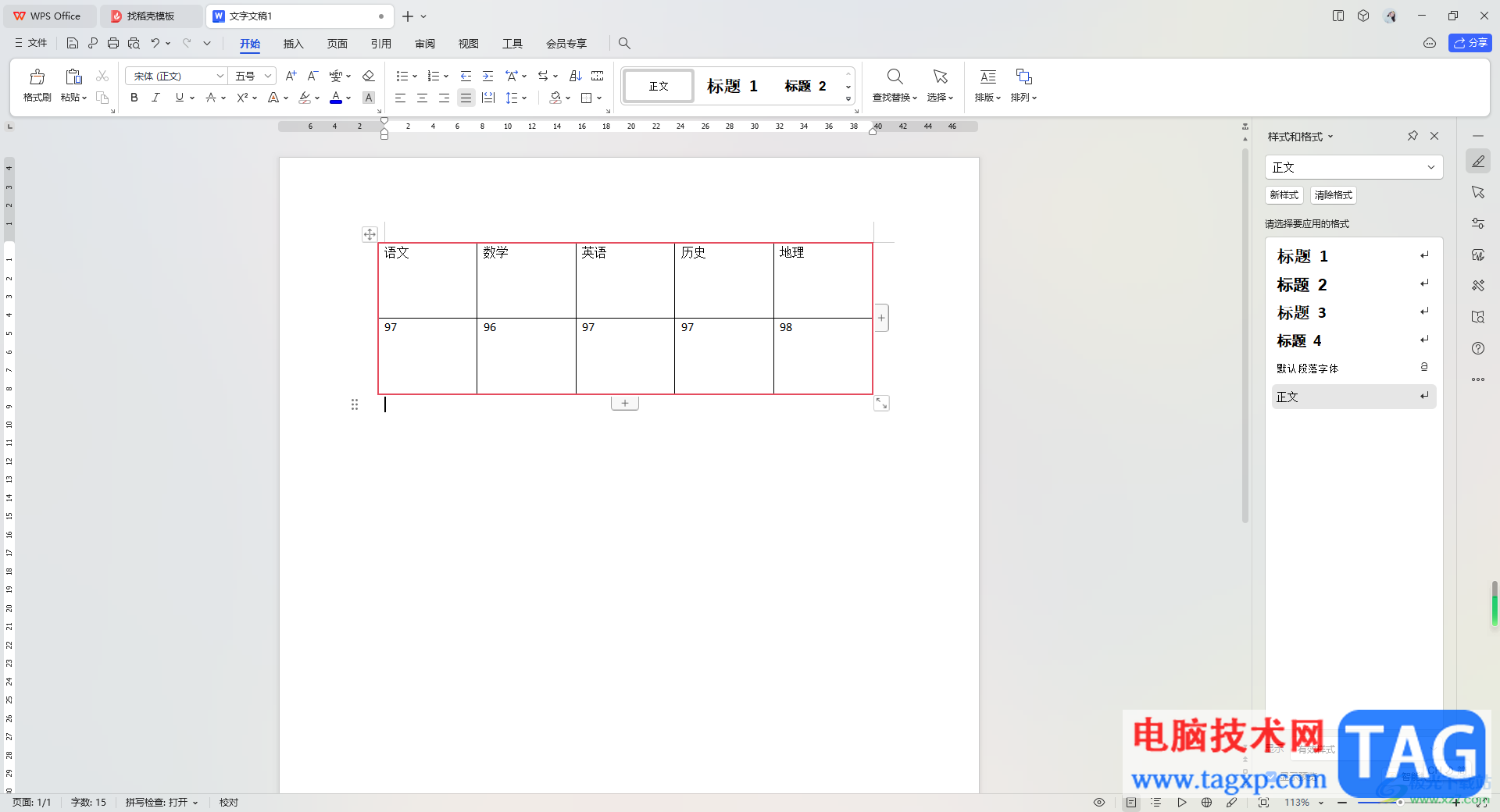Align text to the right

click(x=444, y=98)
